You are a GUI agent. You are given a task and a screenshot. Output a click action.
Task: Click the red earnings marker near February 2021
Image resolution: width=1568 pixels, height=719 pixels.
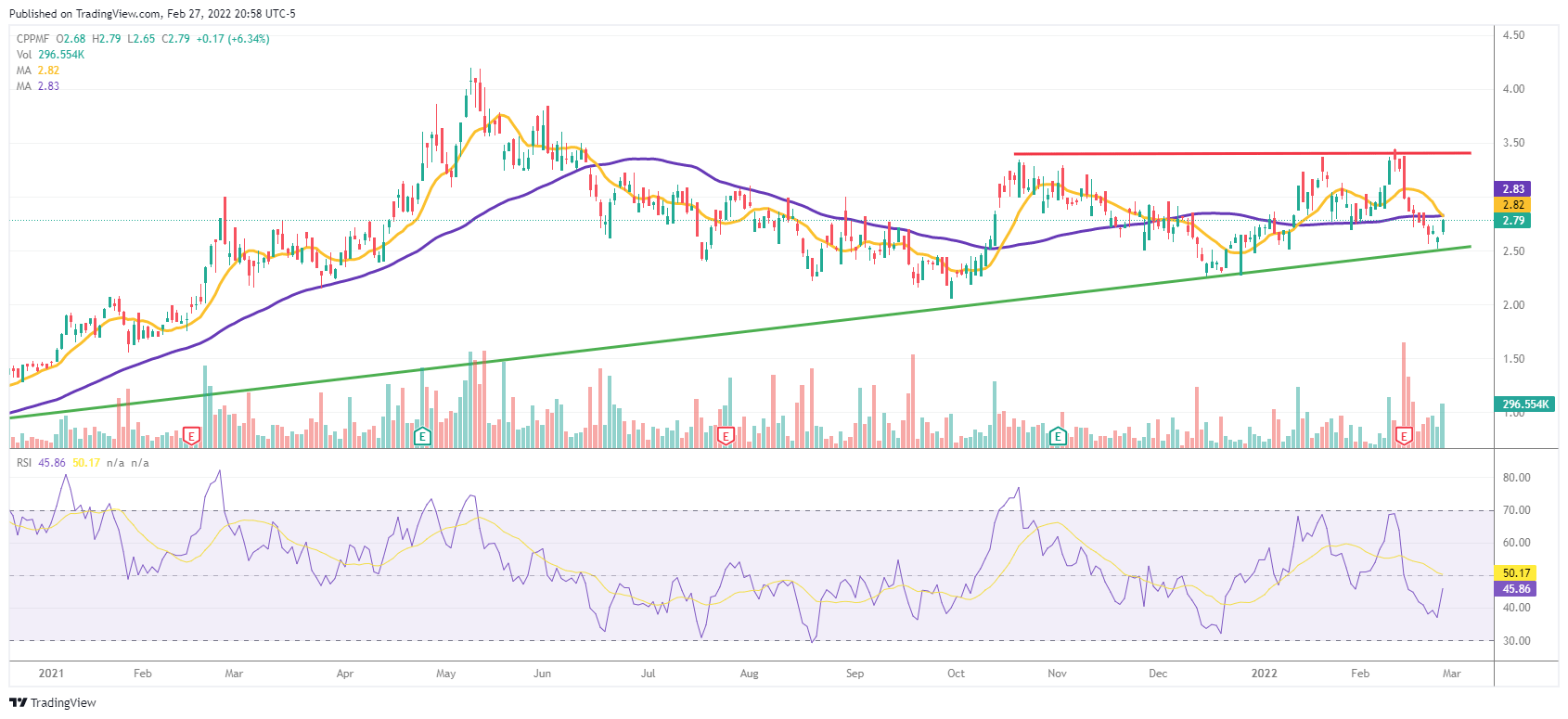pos(191,435)
